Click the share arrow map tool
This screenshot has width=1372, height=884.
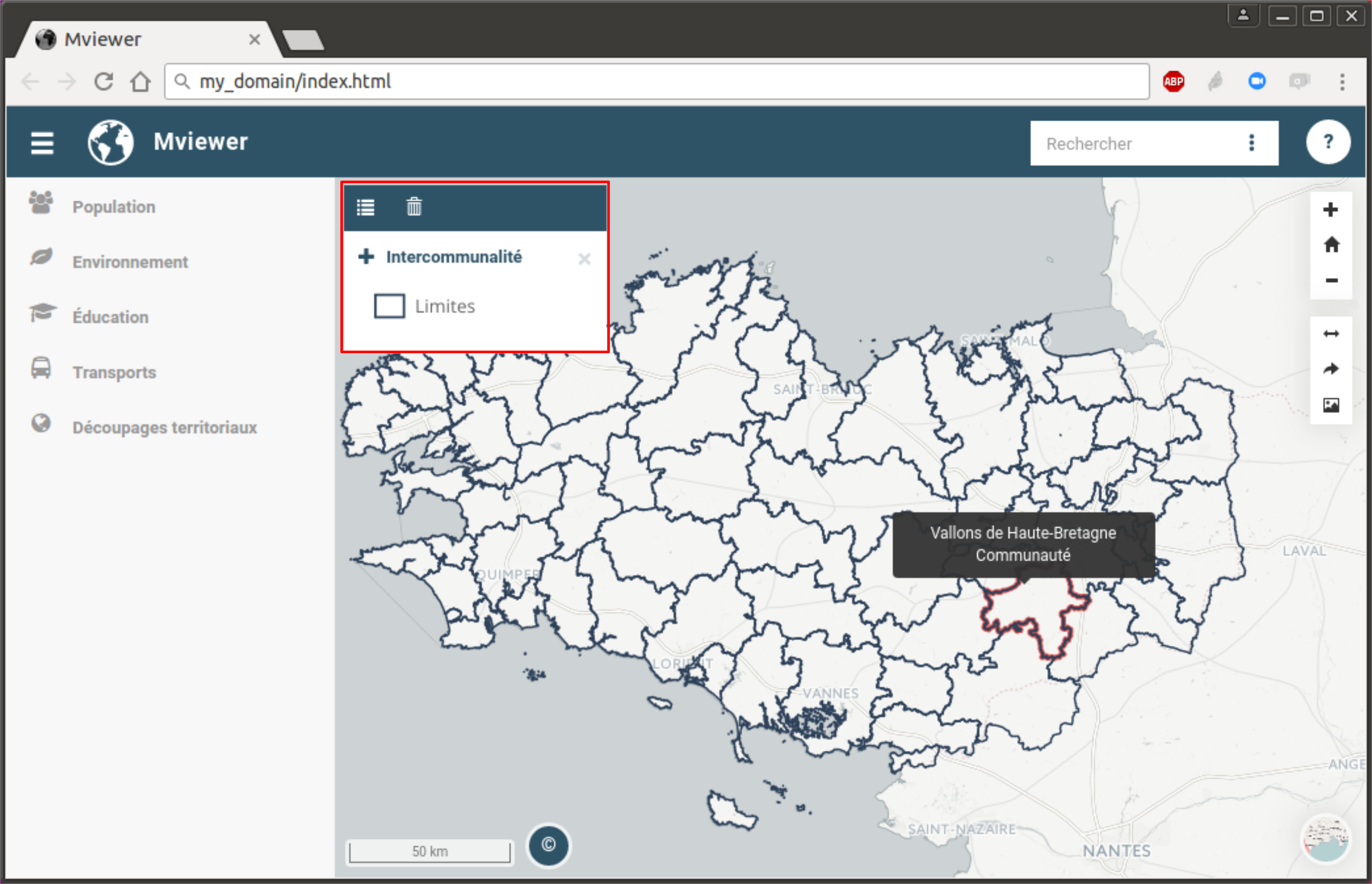click(x=1331, y=369)
